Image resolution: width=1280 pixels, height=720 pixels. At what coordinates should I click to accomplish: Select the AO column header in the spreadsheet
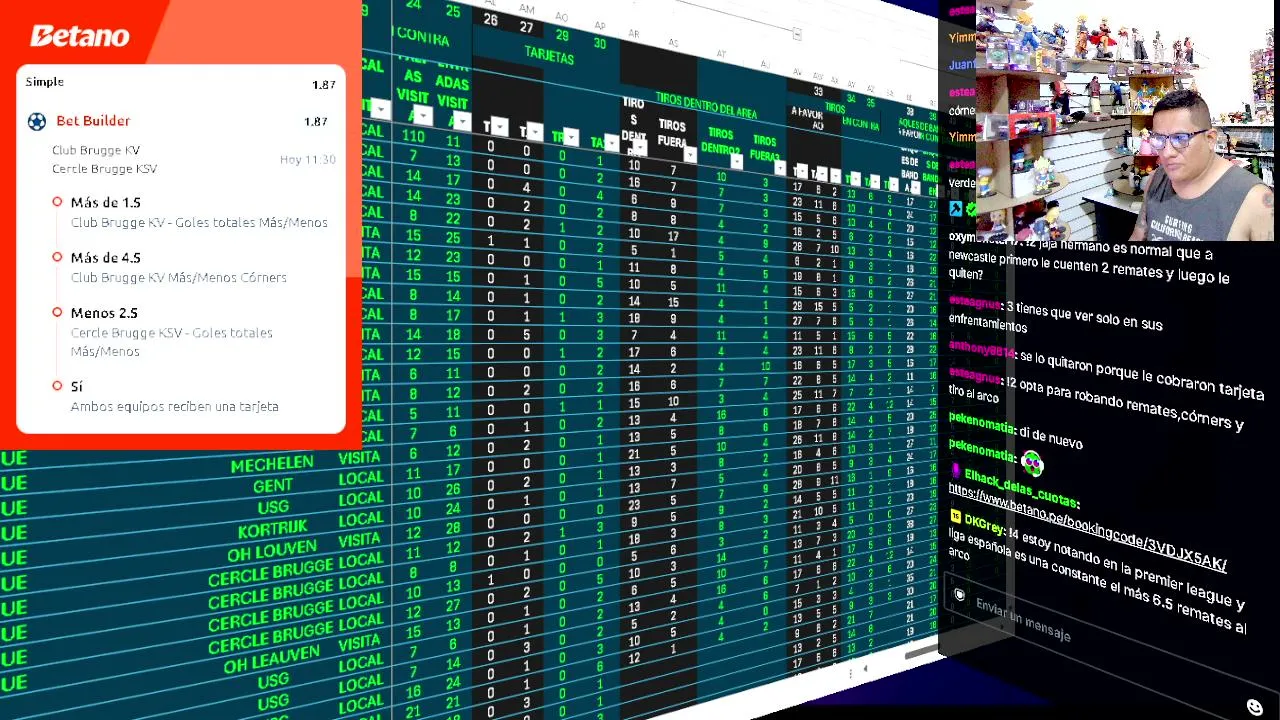tap(562, 18)
